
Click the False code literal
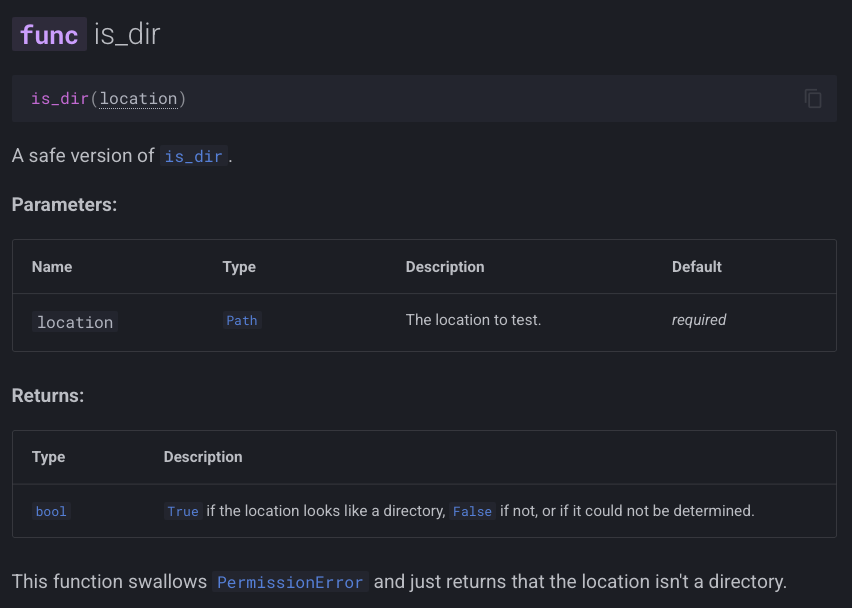click(x=472, y=512)
